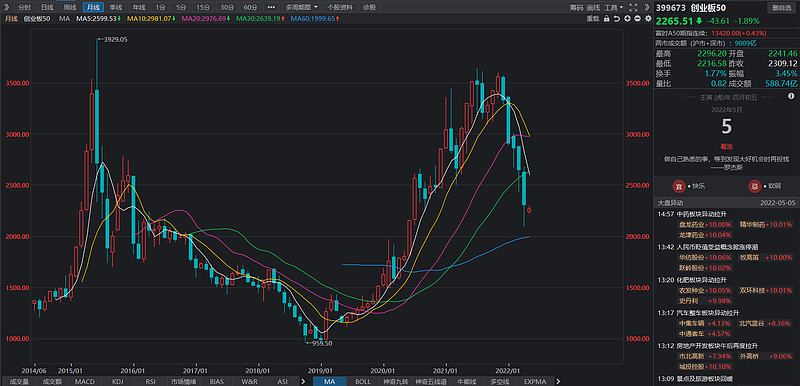Select the 成交量 volume indicator tab

point(19,381)
